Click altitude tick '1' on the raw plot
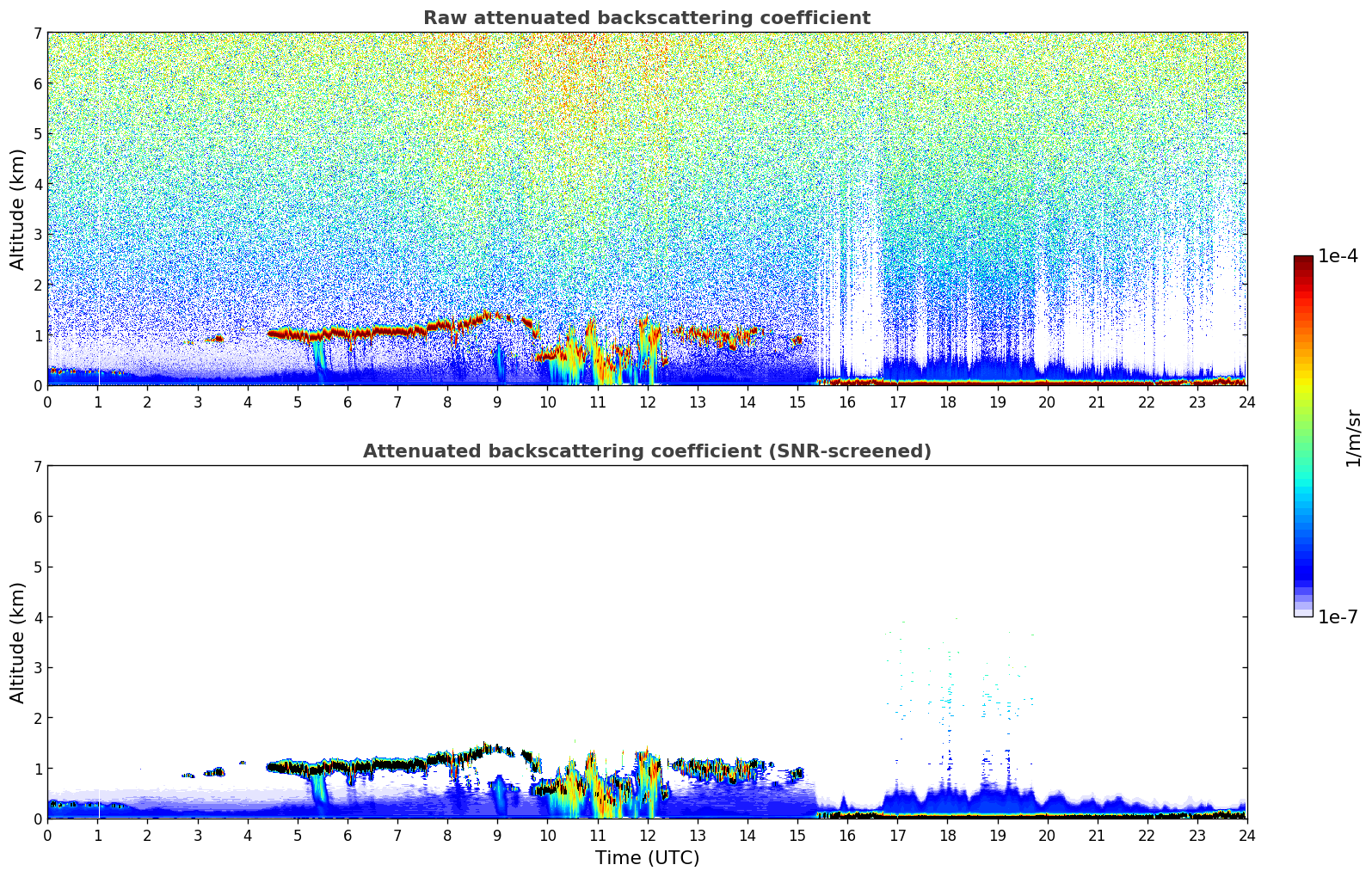Screen dimensions: 1372x877 [x=37, y=335]
